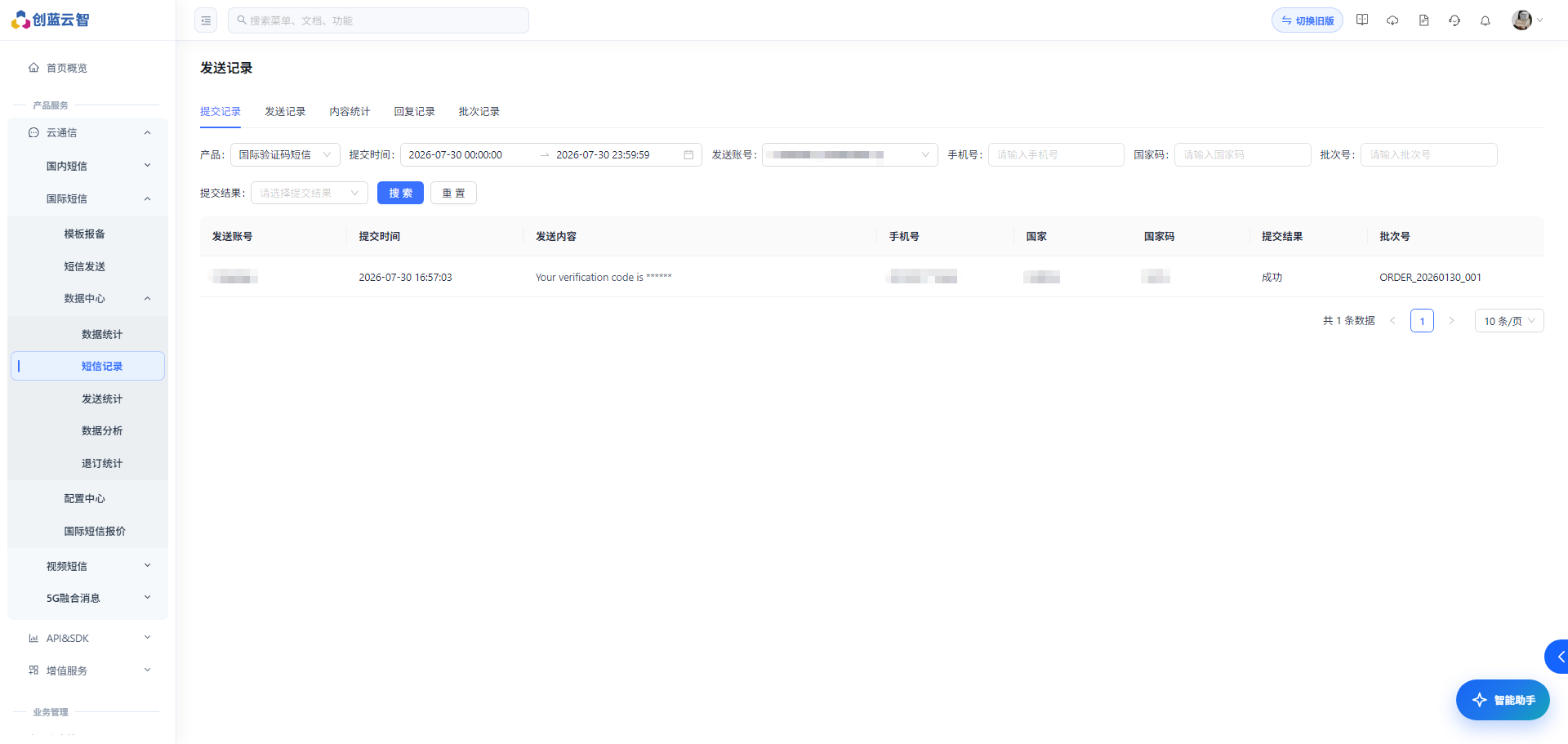Switch to the 发送记录 tab
This screenshot has height=744, width=1568.
point(285,112)
